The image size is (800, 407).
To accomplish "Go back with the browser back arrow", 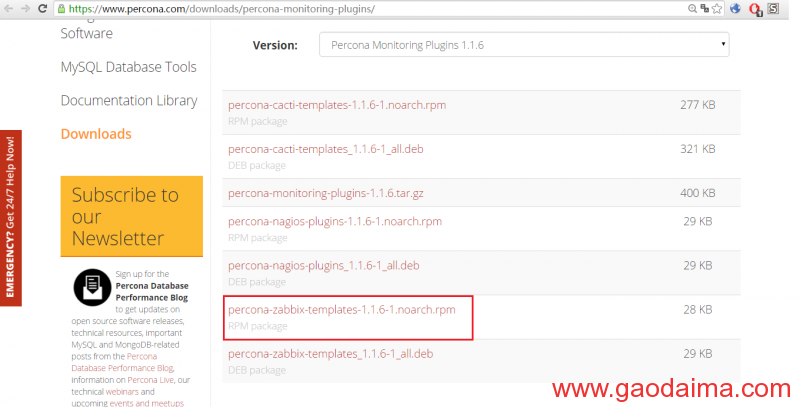I will (x=9, y=9).
